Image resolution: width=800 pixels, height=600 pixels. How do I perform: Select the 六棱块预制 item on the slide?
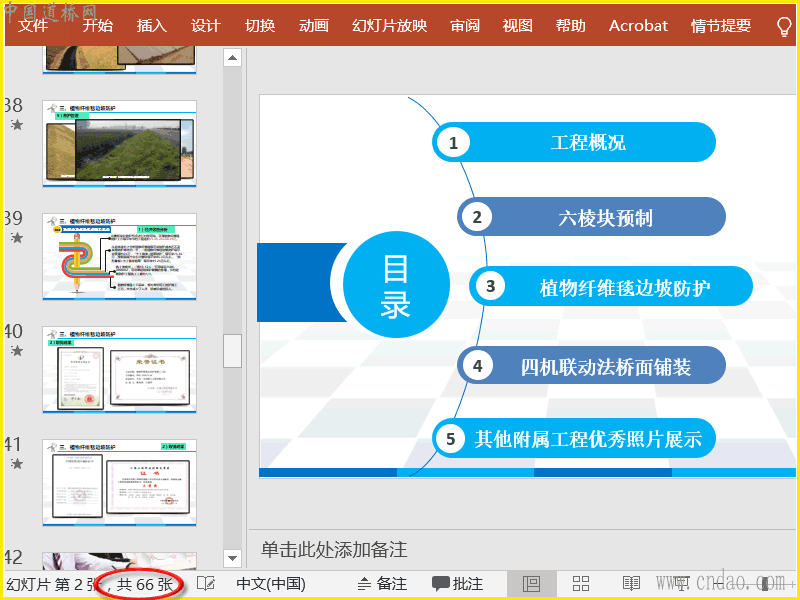(x=591, y=217)
